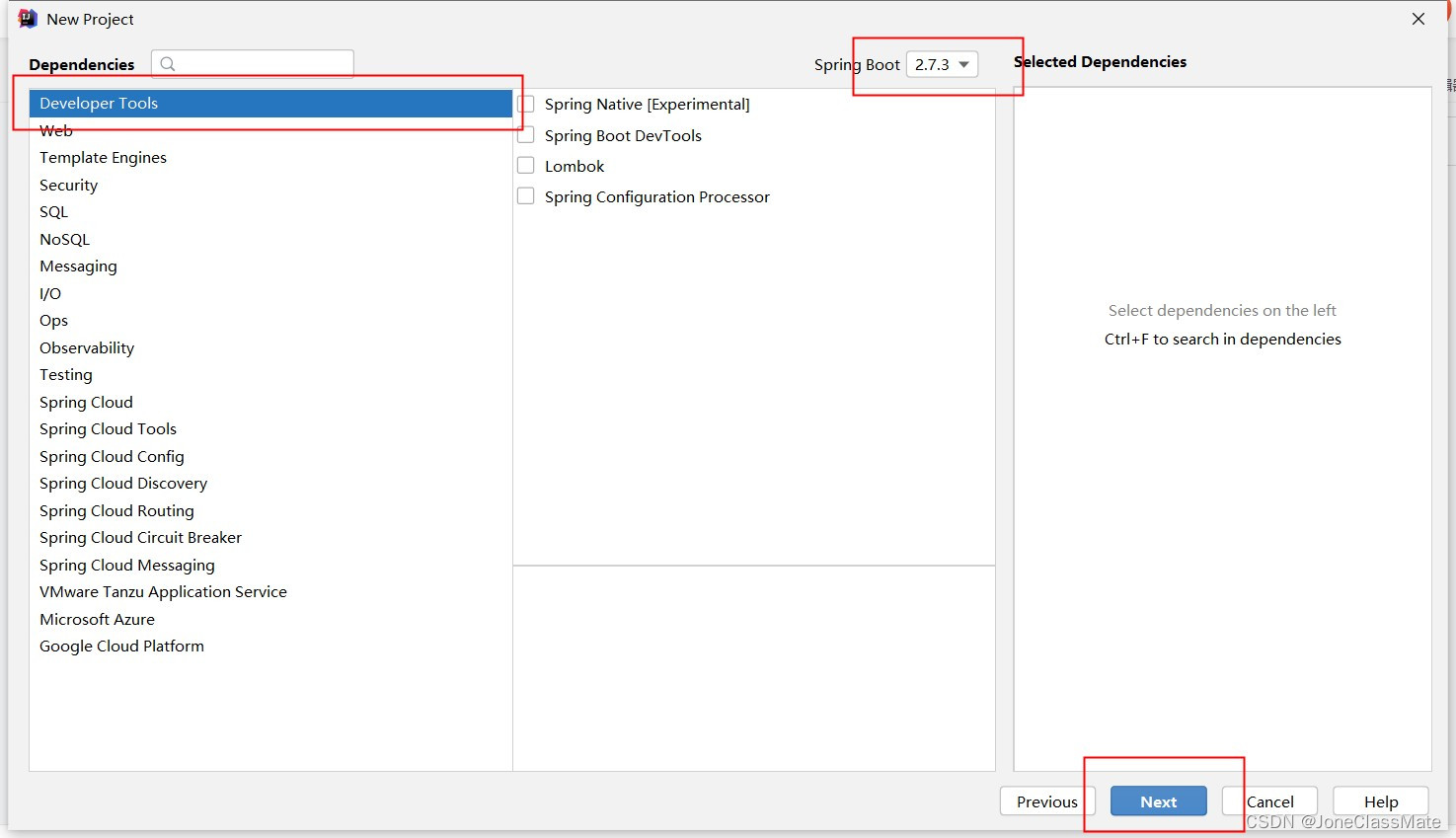Cancel the New Project wizard

coord(1269,801)
